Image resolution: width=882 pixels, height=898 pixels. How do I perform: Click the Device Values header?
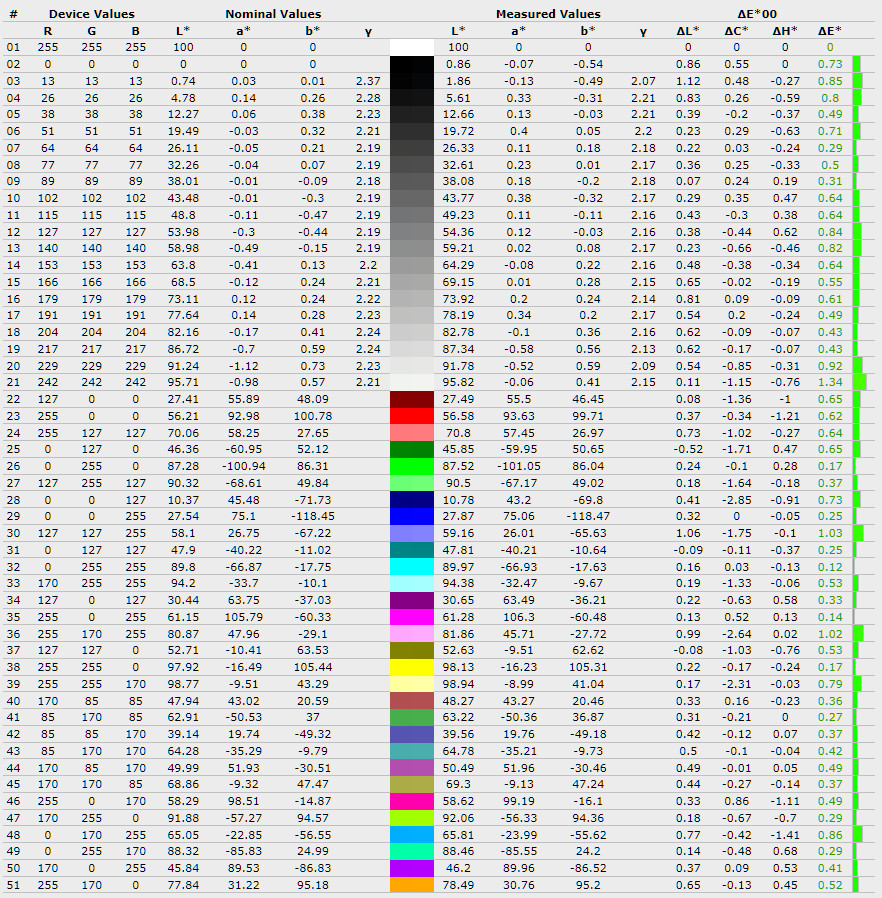pos(91,14)
